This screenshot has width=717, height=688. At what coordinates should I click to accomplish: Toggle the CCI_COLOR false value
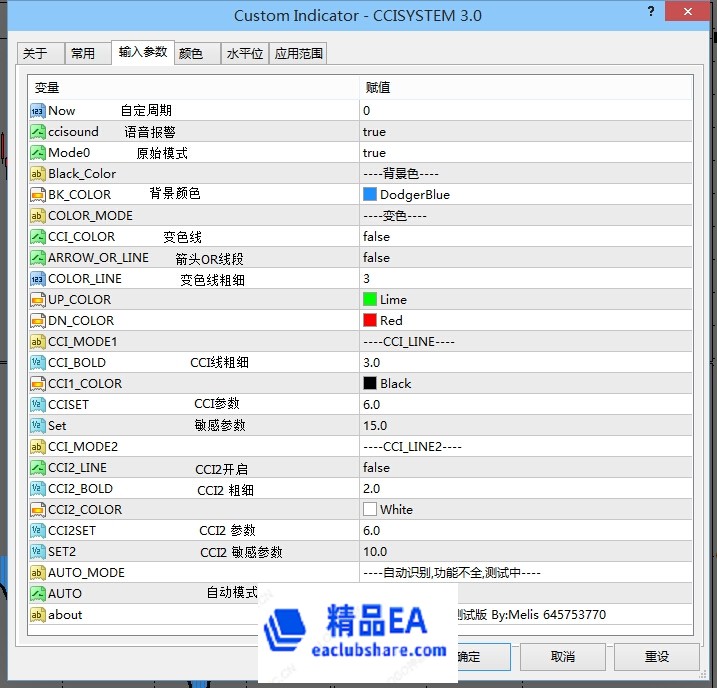[376, 237]
